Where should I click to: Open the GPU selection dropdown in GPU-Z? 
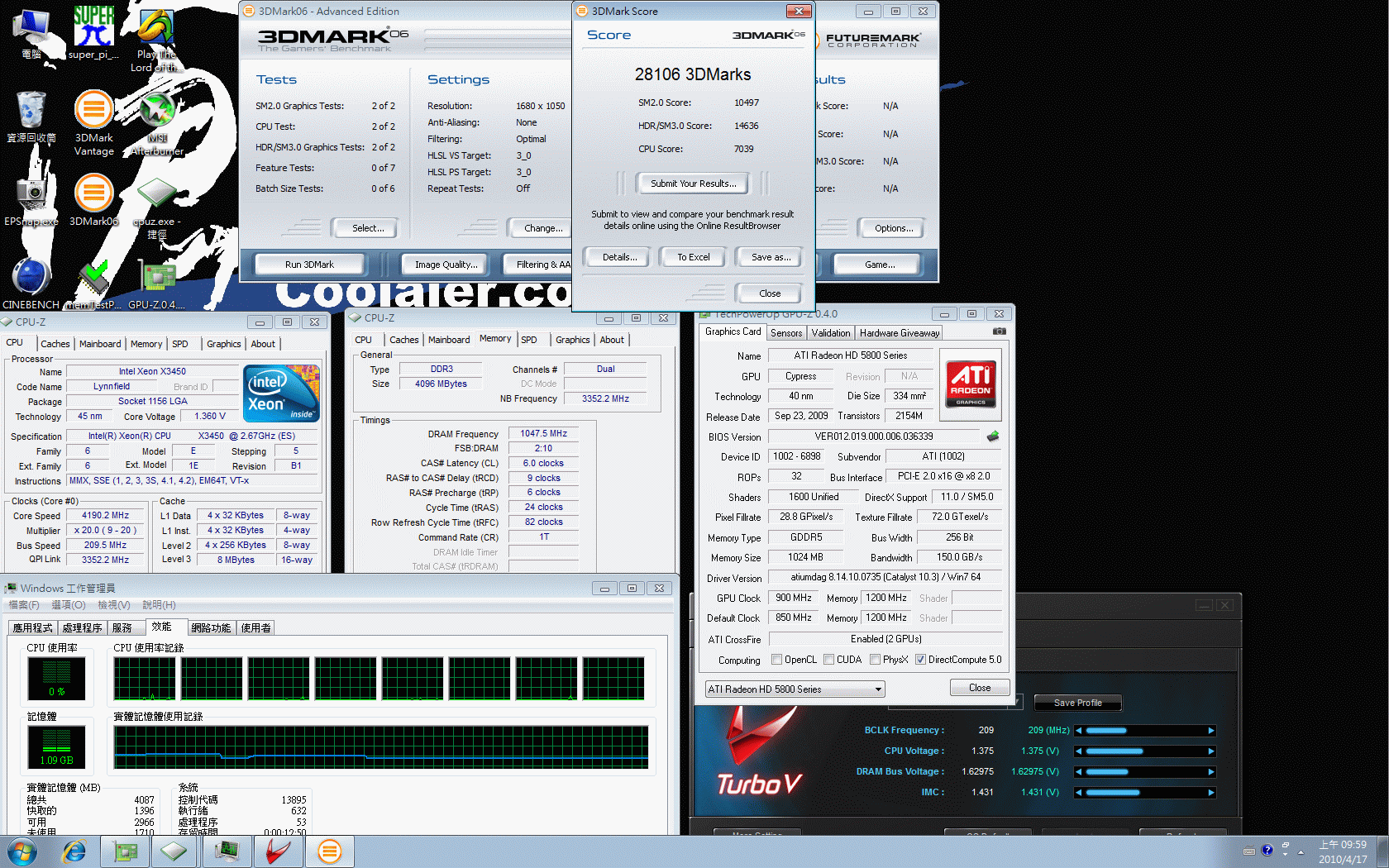[x=795, y=689]
